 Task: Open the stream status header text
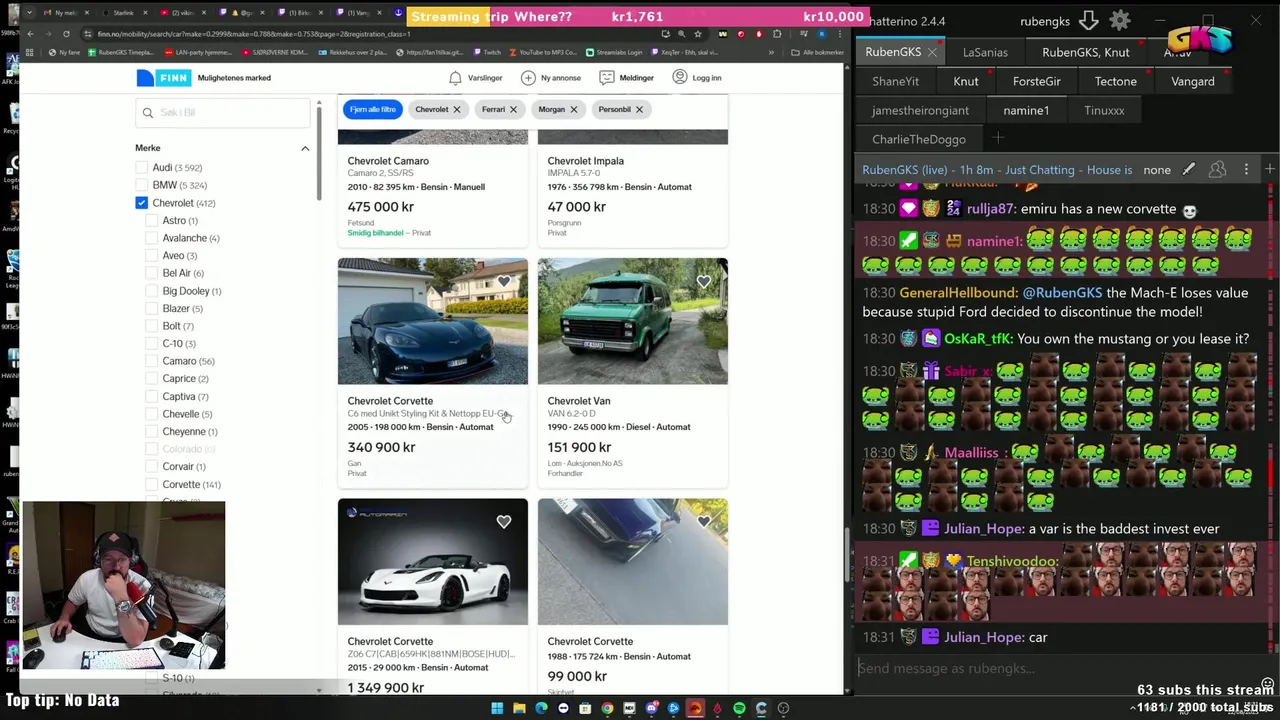point(997,170)
